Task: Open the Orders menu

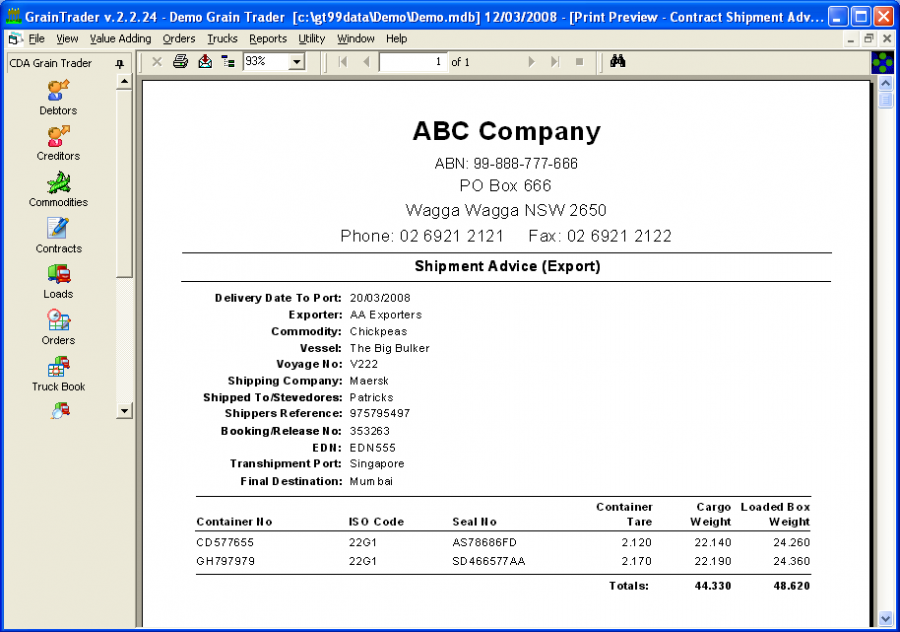Action: 179,38
